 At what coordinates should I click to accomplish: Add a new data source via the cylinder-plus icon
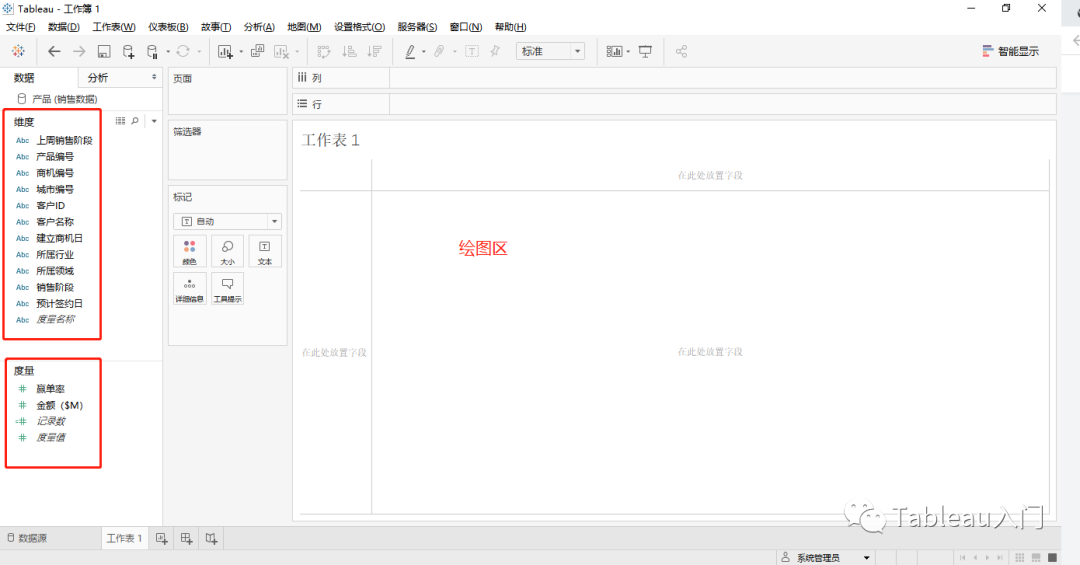coord(128,51)
